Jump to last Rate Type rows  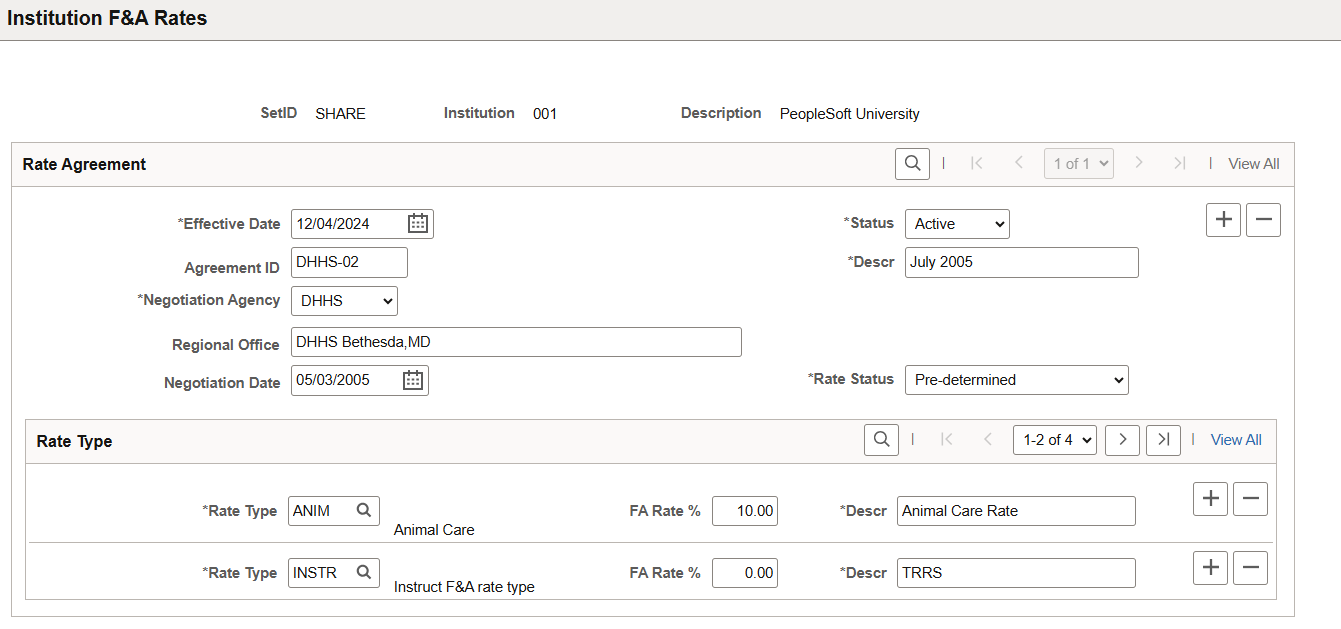[x=1163, y=439]
